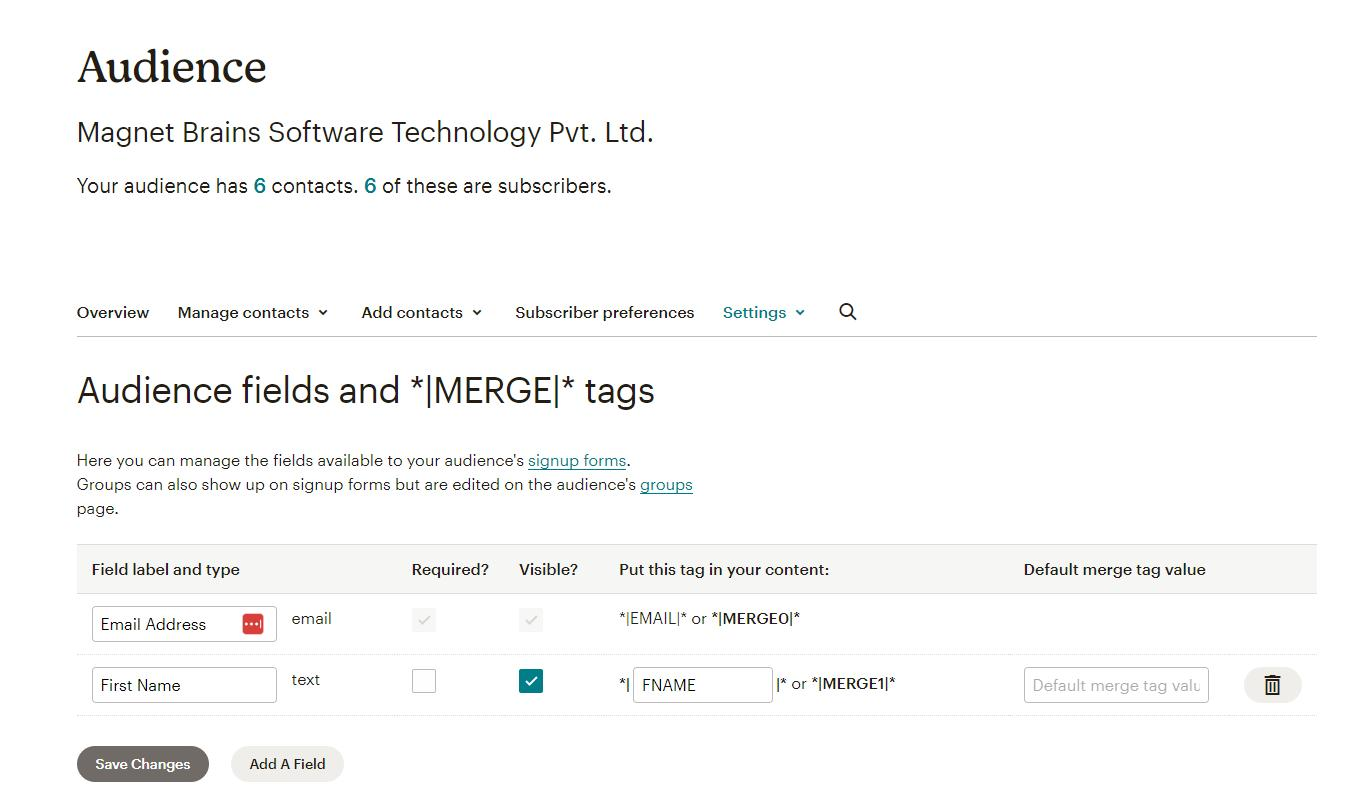Click the Save Changes button
Screen dimensions: 1346x805
coord(143,764)
